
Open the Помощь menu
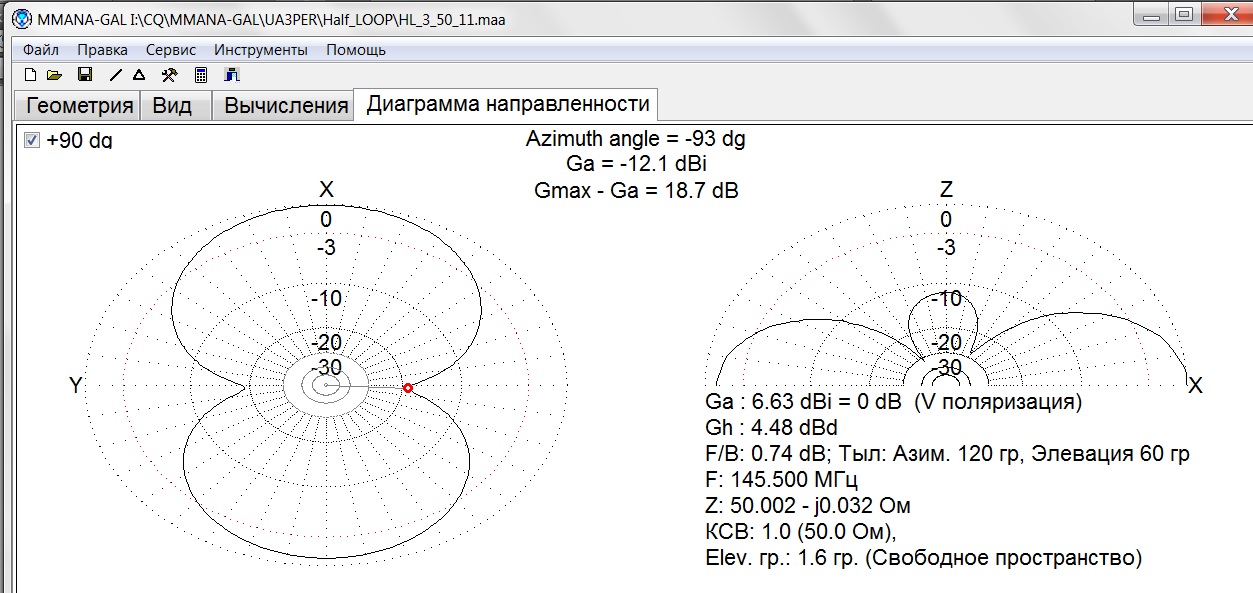356,49
